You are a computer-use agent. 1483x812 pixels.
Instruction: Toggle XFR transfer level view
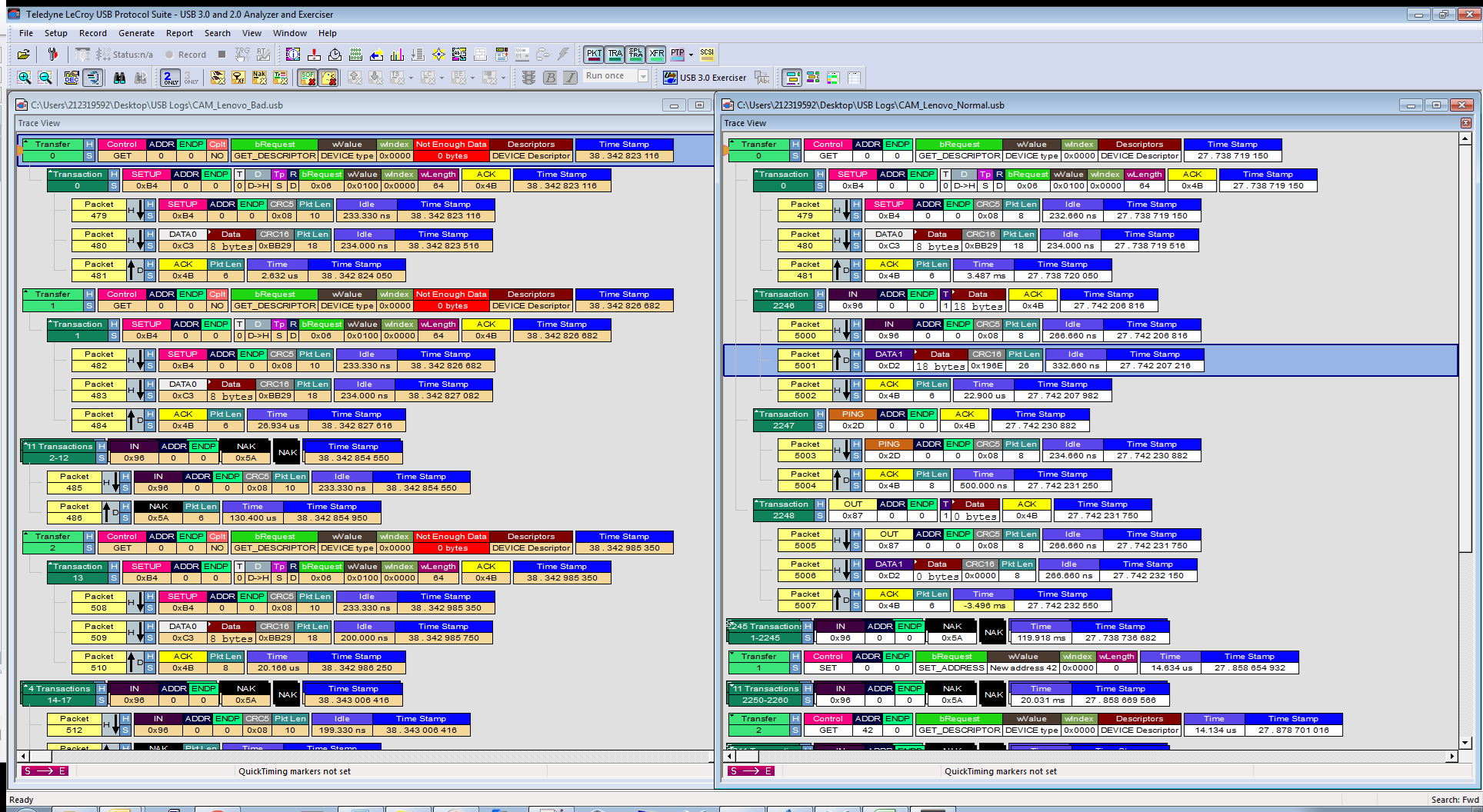tap(656, 55)
